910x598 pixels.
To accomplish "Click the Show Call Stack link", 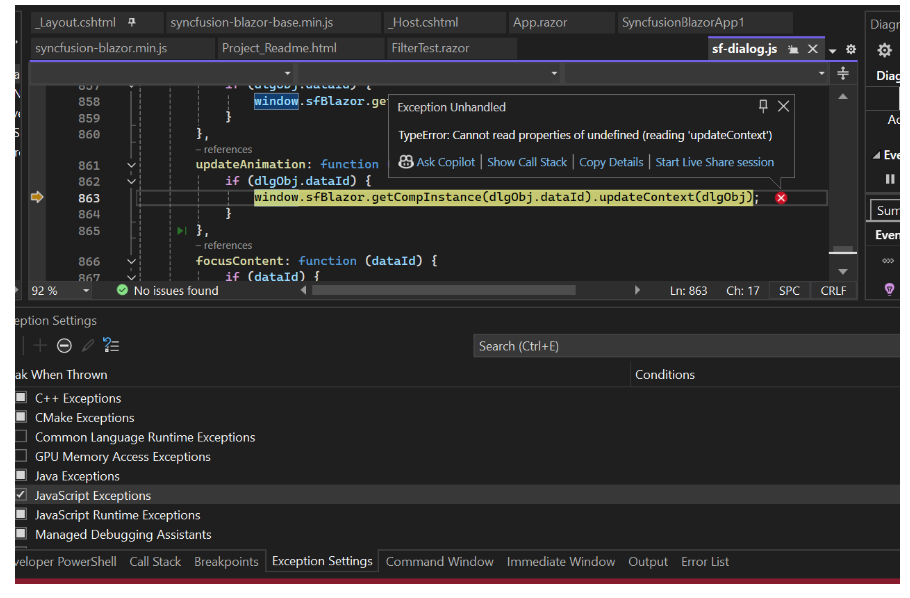I will click(x=527, y=162).
